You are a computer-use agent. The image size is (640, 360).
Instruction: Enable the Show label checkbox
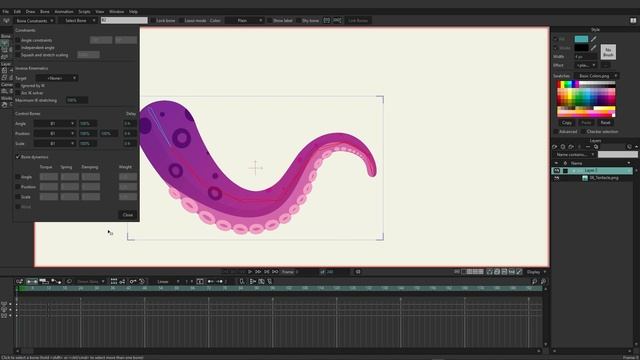pos(269,20)
